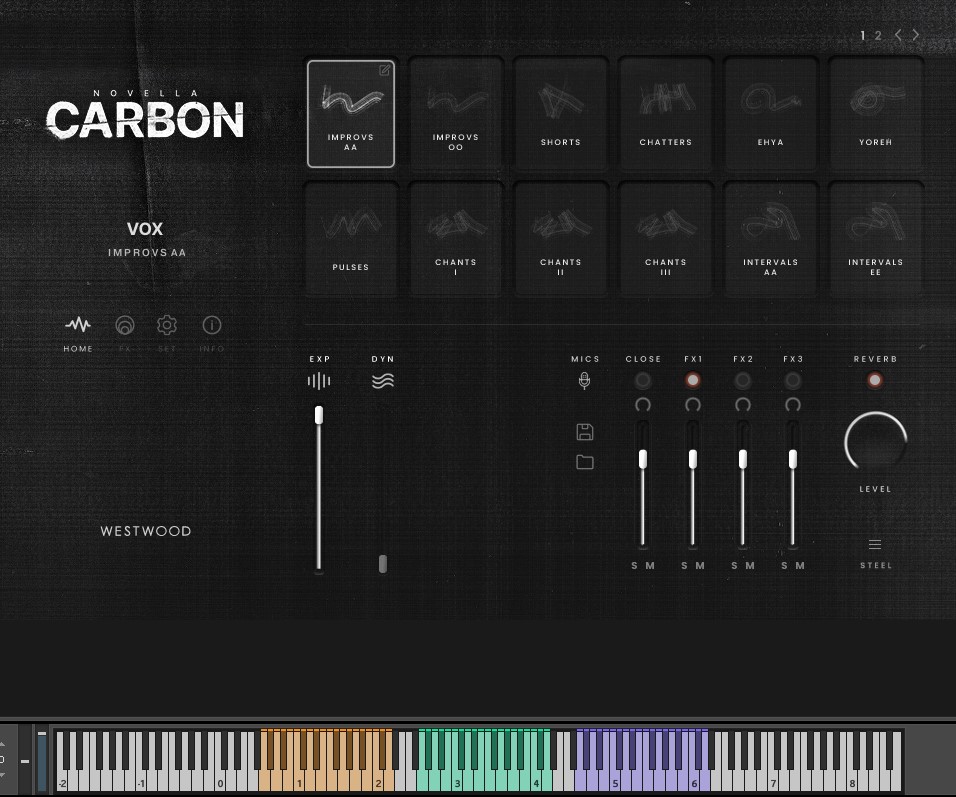This screenshot has width=956, height=797.
Task: Save mic mix with the floppy disk icon
Action: point(585,431)
